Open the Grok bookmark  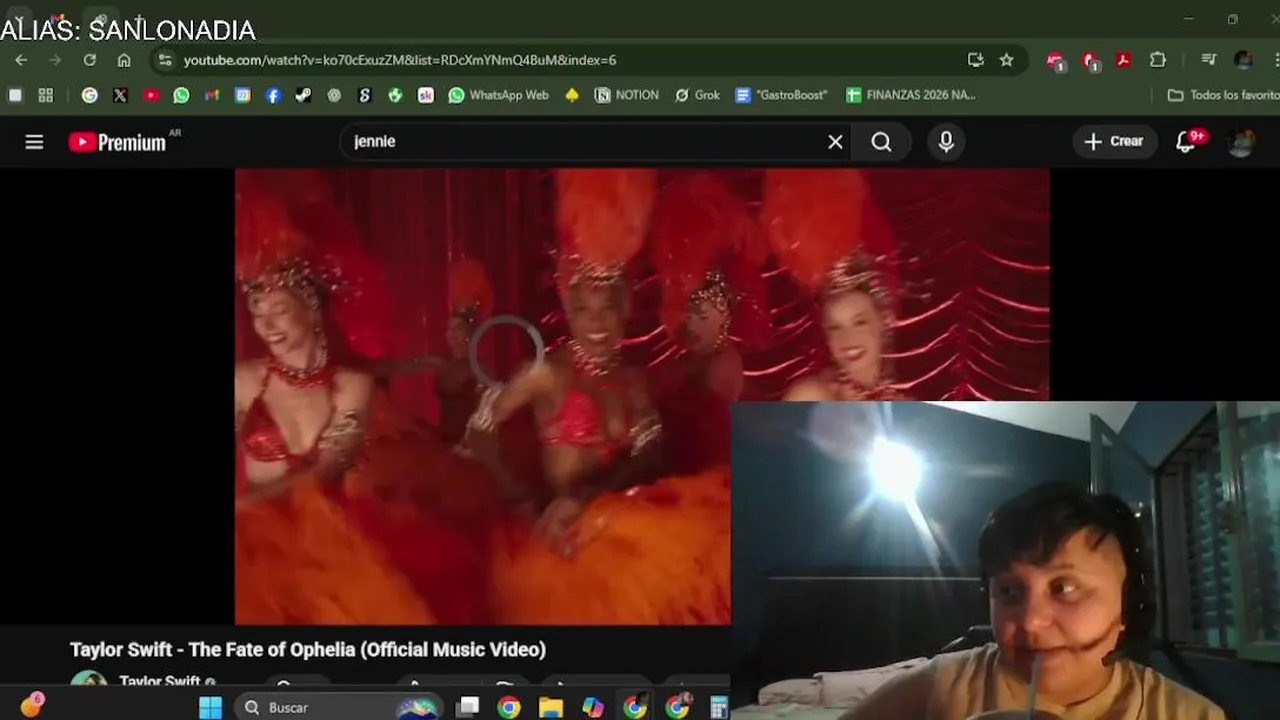pos(697,95)
